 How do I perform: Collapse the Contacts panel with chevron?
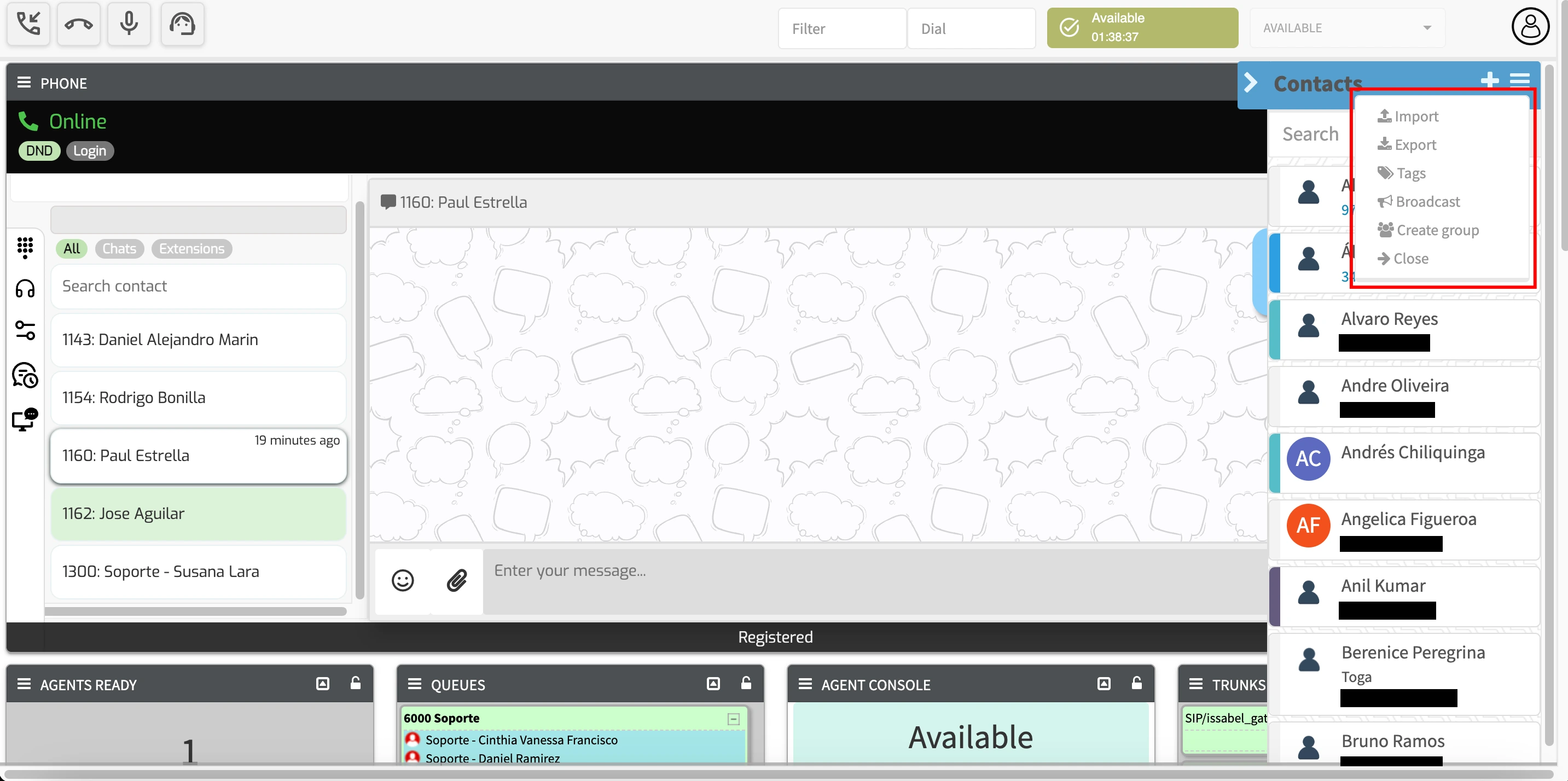(1251, 83)
